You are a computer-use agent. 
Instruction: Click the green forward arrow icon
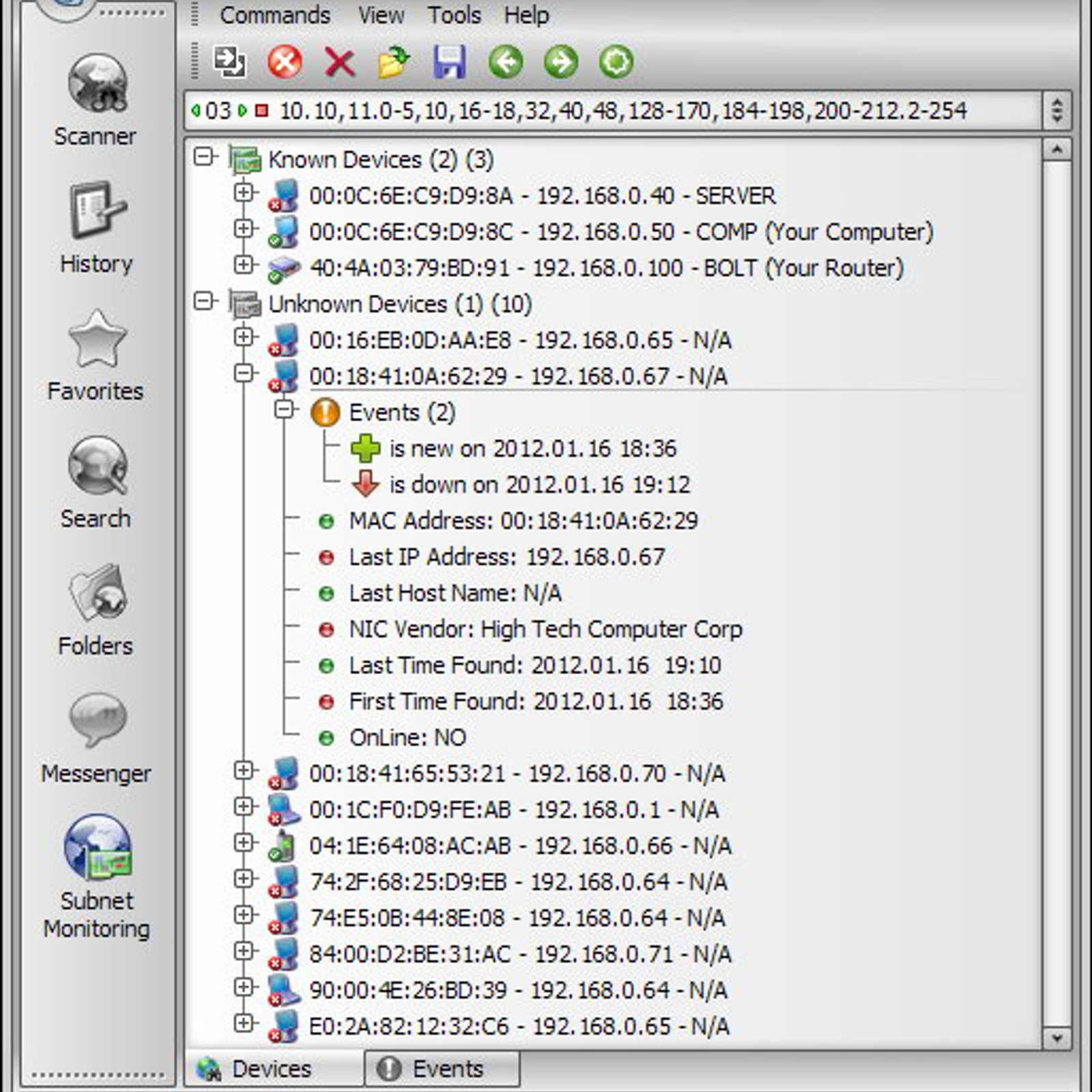coord(561,62)
